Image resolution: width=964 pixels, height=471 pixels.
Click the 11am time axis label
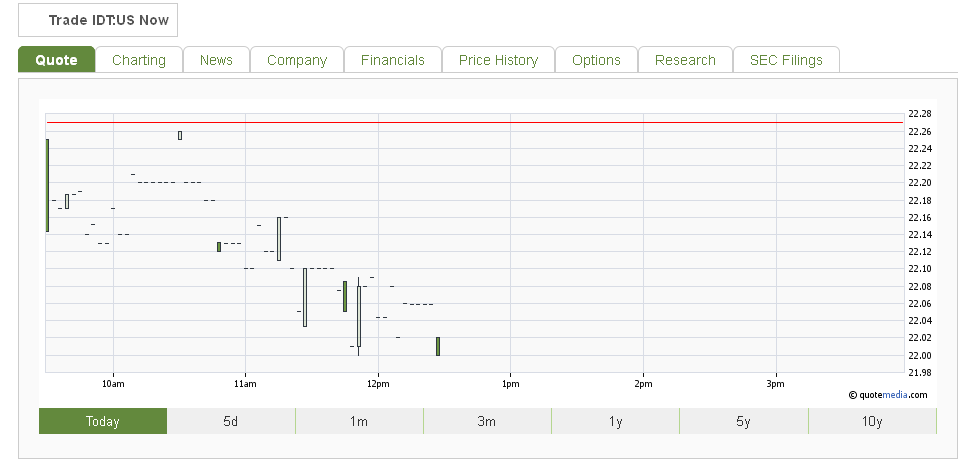coord(245,384)
